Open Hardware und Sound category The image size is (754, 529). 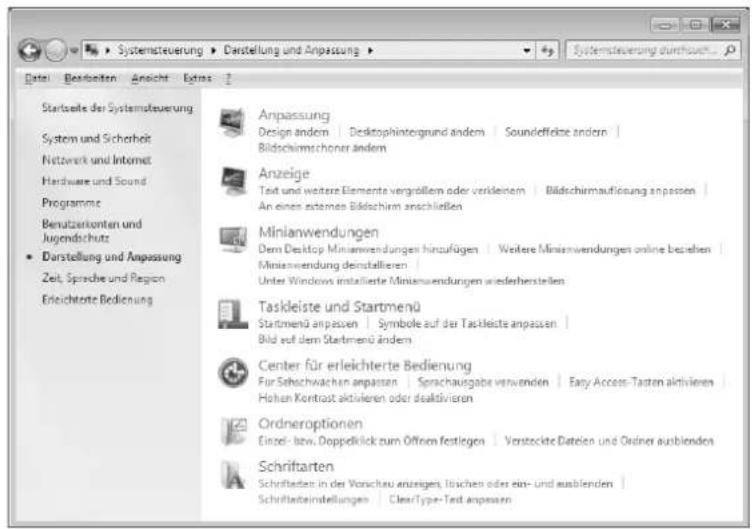pyautogui.click(x=94, y=181)
